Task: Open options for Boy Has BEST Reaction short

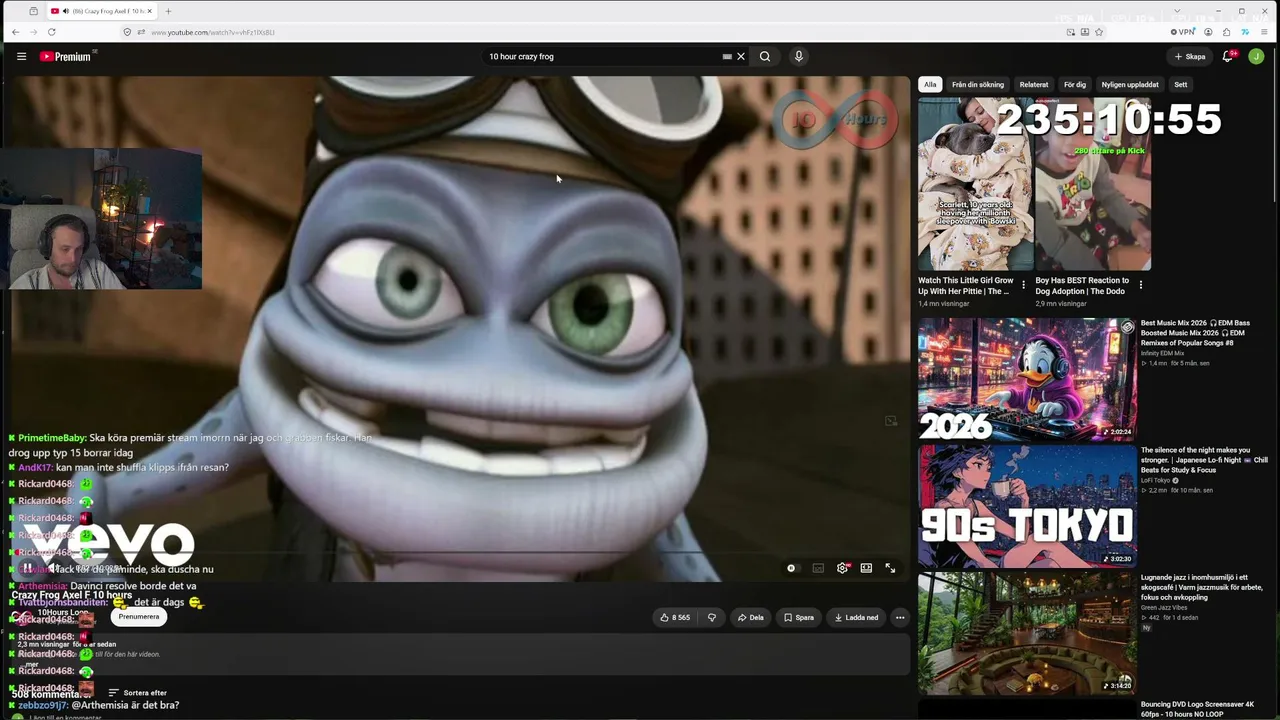Action: [1140, 285]
